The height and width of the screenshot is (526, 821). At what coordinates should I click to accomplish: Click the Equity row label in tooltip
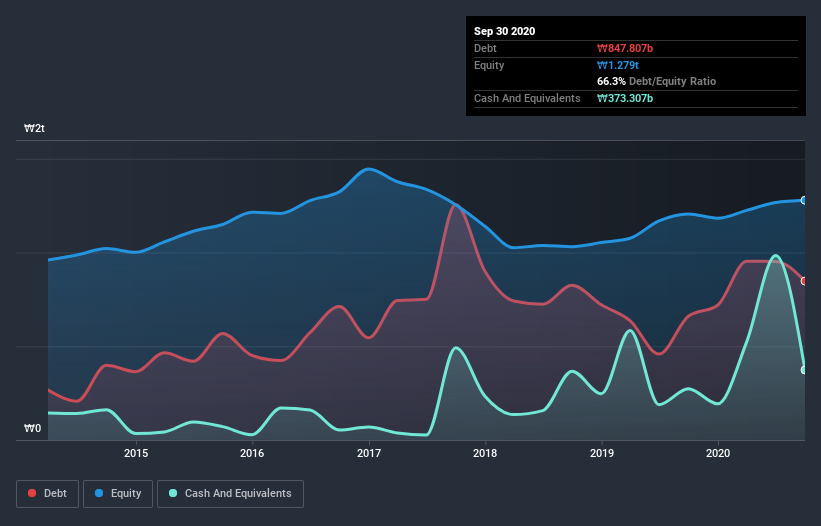click(x=489, y=65)
